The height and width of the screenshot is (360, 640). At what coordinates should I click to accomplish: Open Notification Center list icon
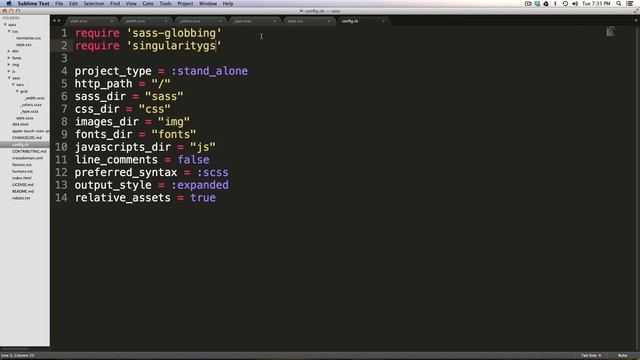coord(630,4)
